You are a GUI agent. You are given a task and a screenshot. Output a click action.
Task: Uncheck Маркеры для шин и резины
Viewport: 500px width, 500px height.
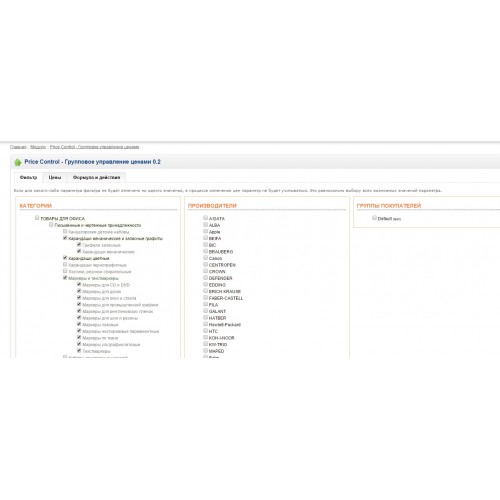[79, 318]
